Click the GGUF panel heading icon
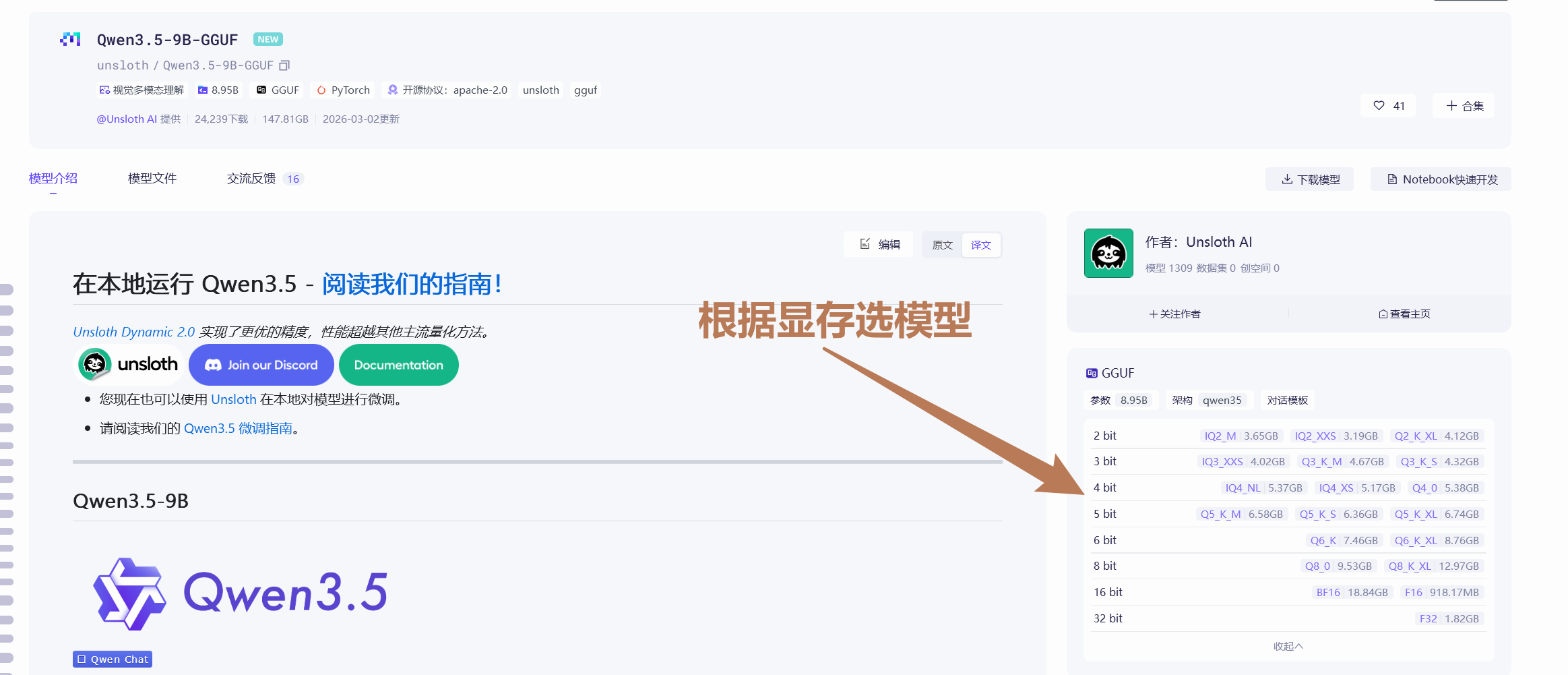This screenshot has height=675, width=1568. tap(1092, 373)
